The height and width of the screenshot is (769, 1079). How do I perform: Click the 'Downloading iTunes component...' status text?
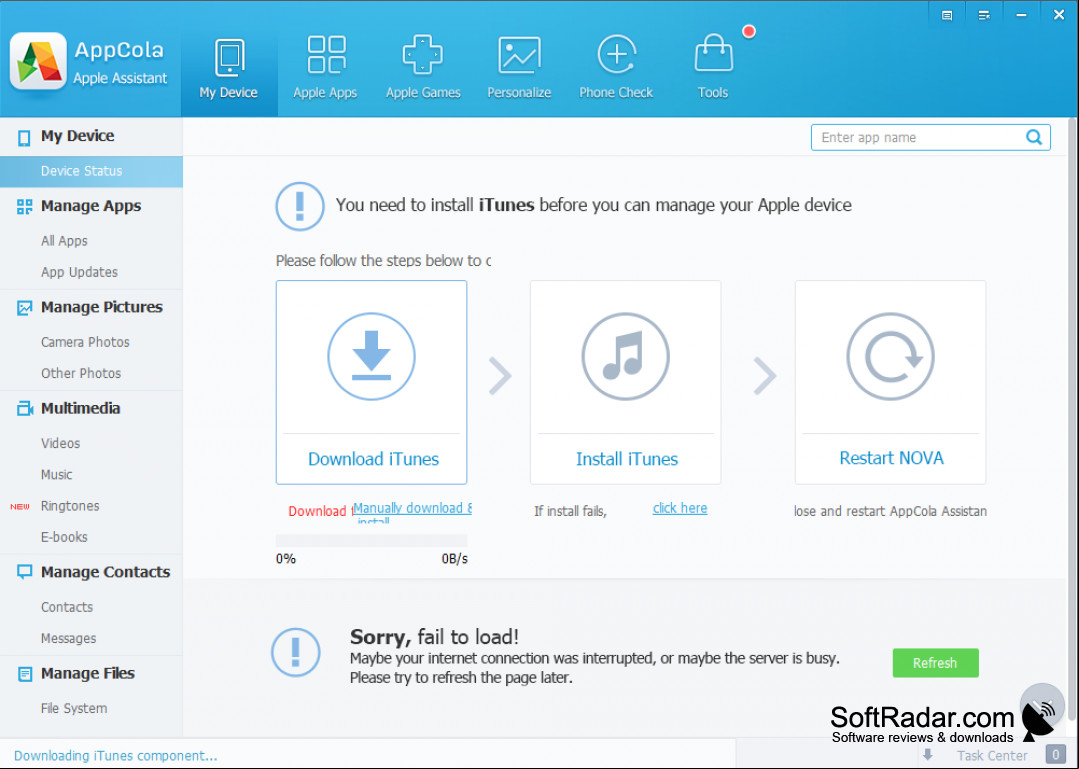pyautogui.click(x=116, y=756)
